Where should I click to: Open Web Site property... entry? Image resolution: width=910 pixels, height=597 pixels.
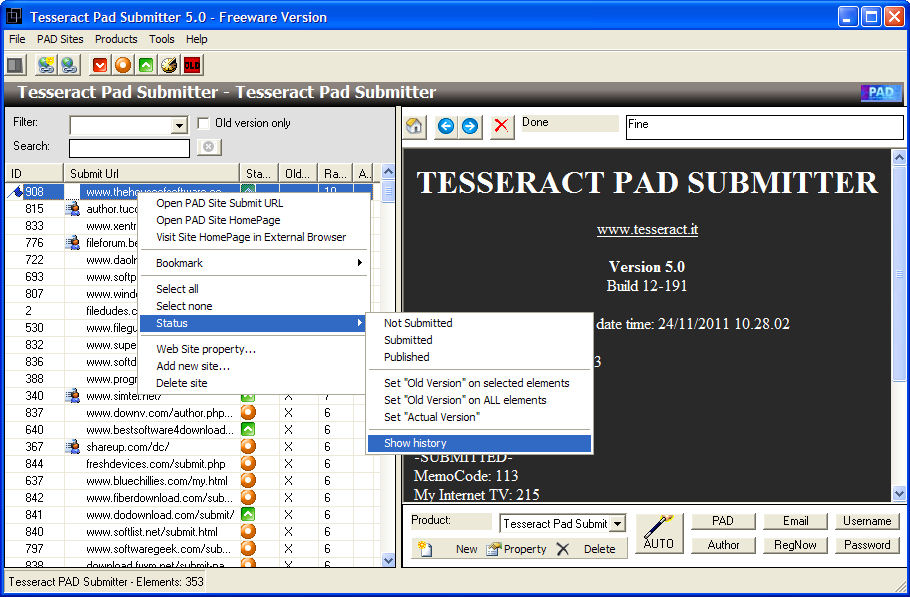pyautogui.click(x=253, y=349)
